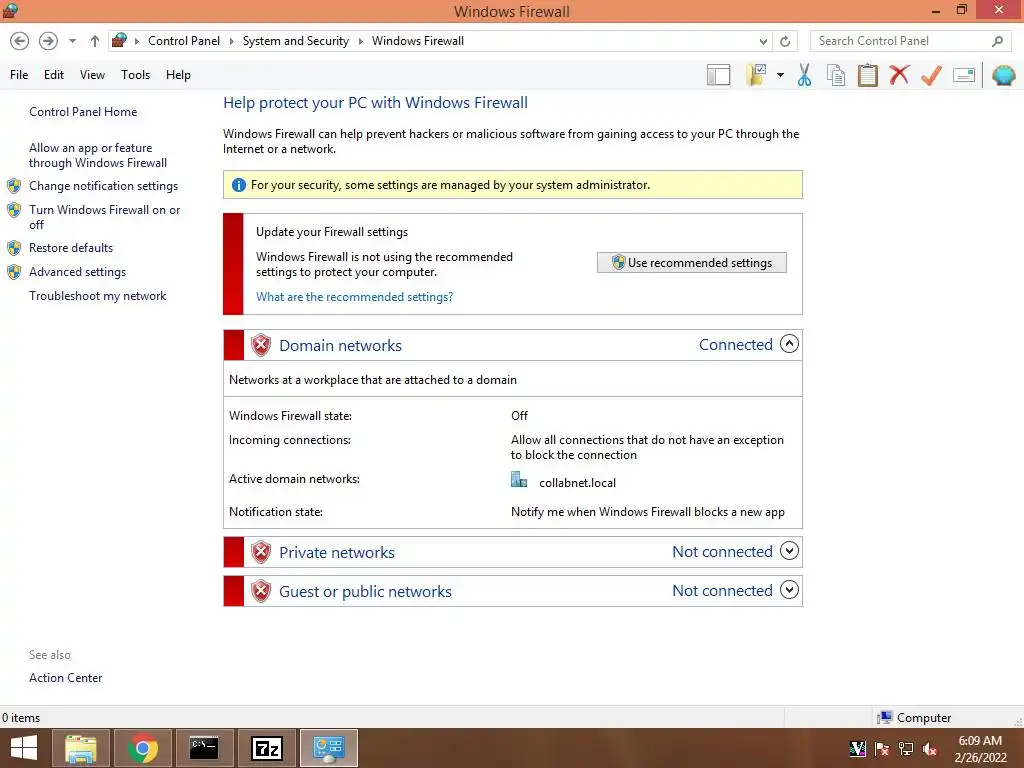1024x768 pixels.
Task: Open Command Prompt from taskbar
Action: coord(204,748)
